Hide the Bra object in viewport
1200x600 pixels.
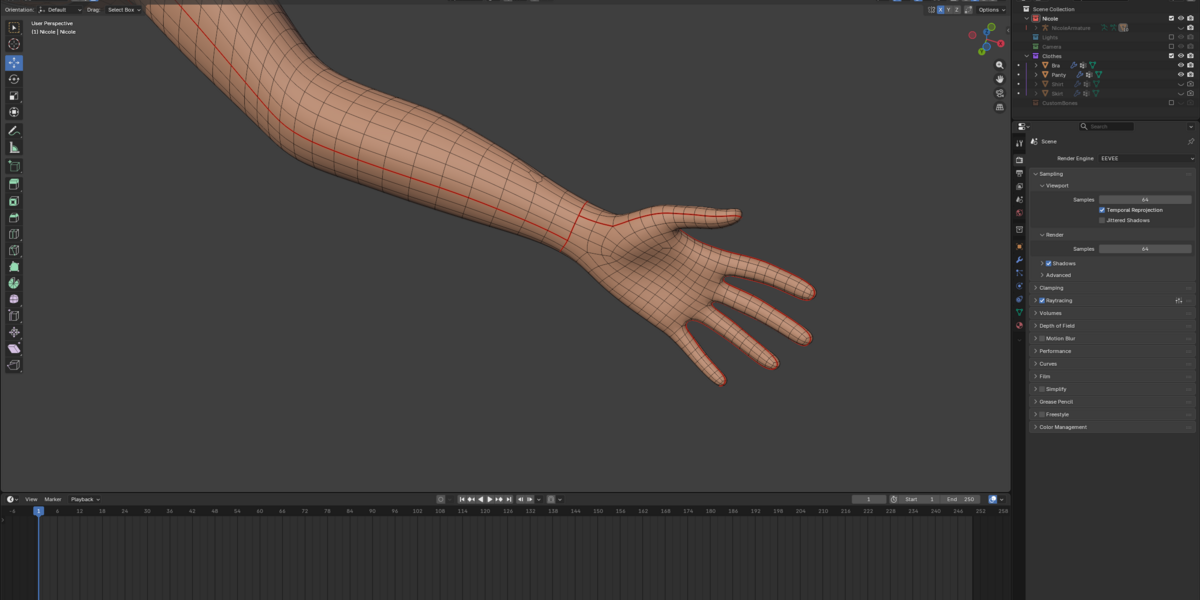pos(1181,65)
